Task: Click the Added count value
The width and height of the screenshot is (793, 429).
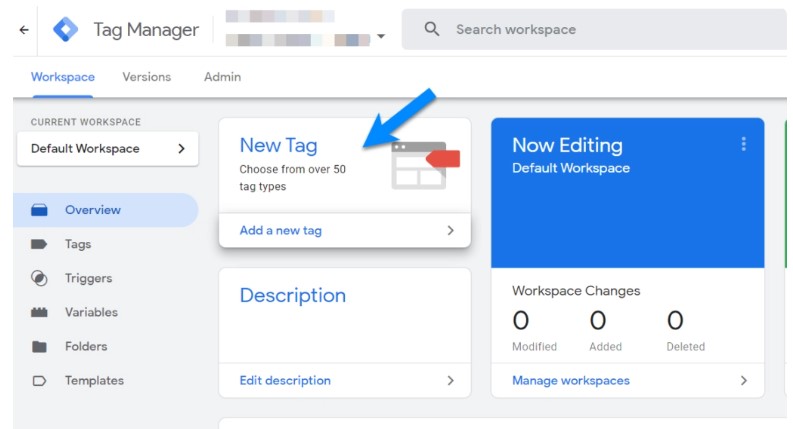Action: [x=598, y=320]
